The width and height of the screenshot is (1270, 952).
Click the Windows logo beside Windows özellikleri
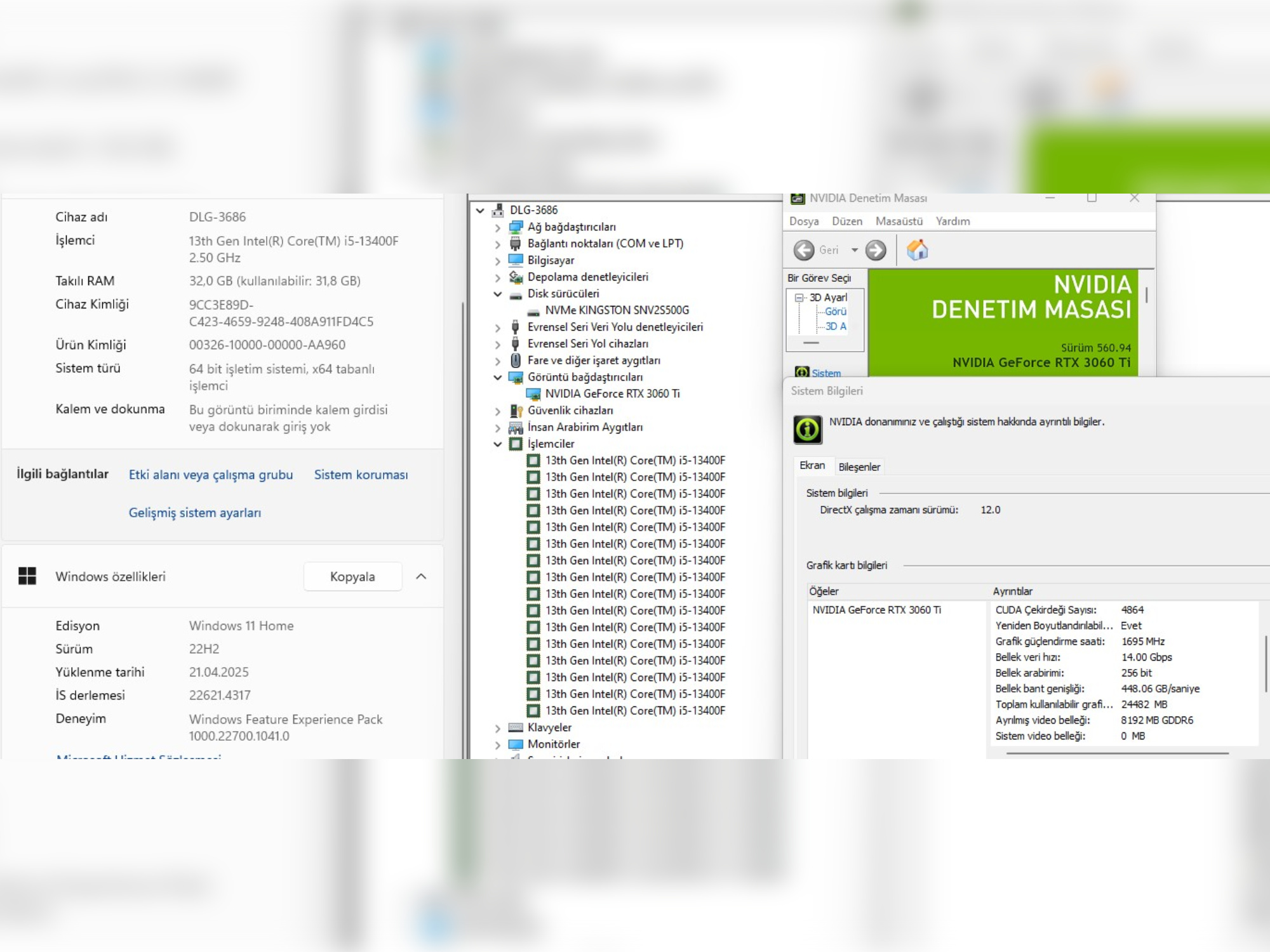pos(27,576)
